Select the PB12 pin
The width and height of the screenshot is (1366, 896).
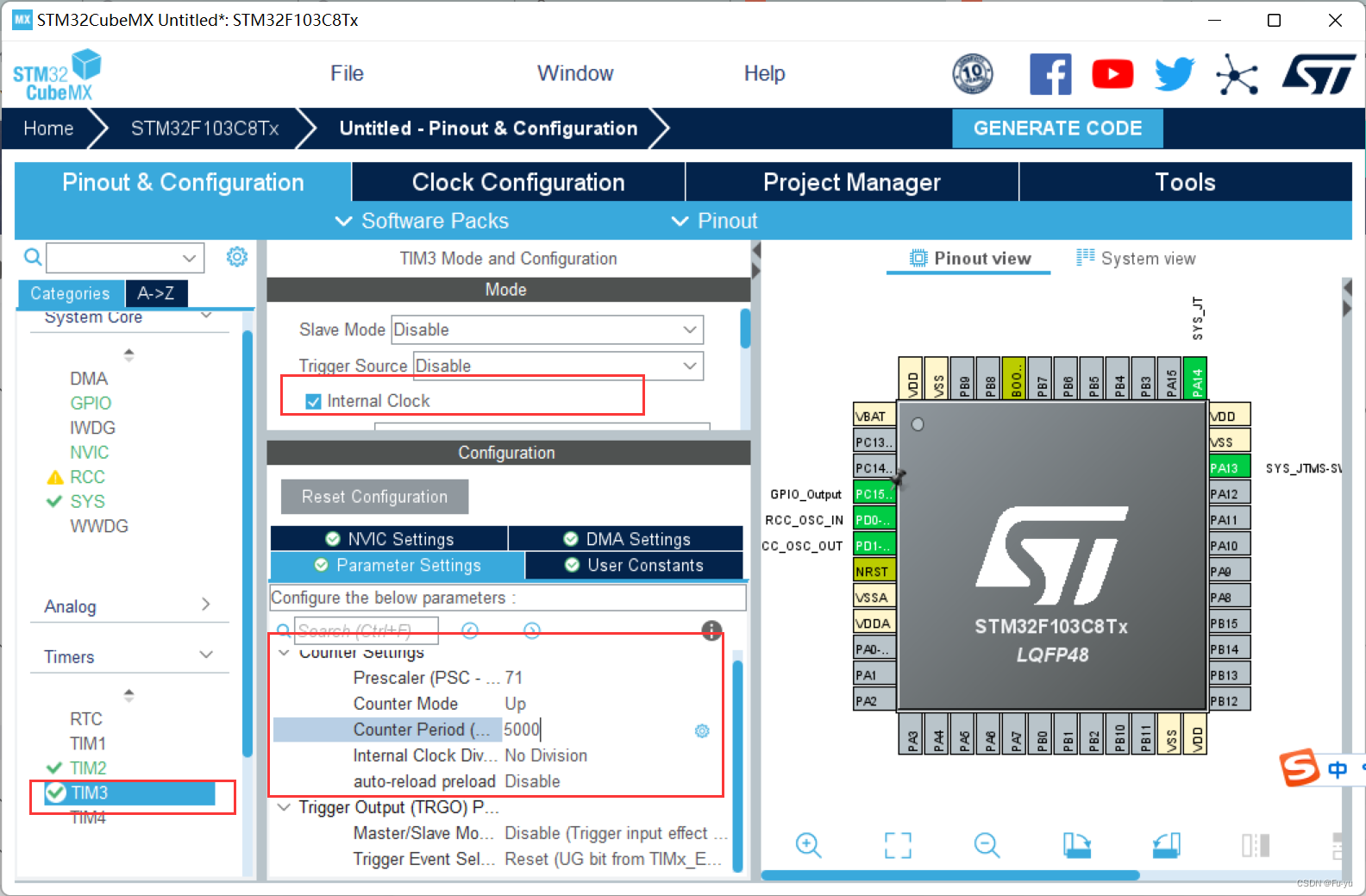coord(1229,700)
